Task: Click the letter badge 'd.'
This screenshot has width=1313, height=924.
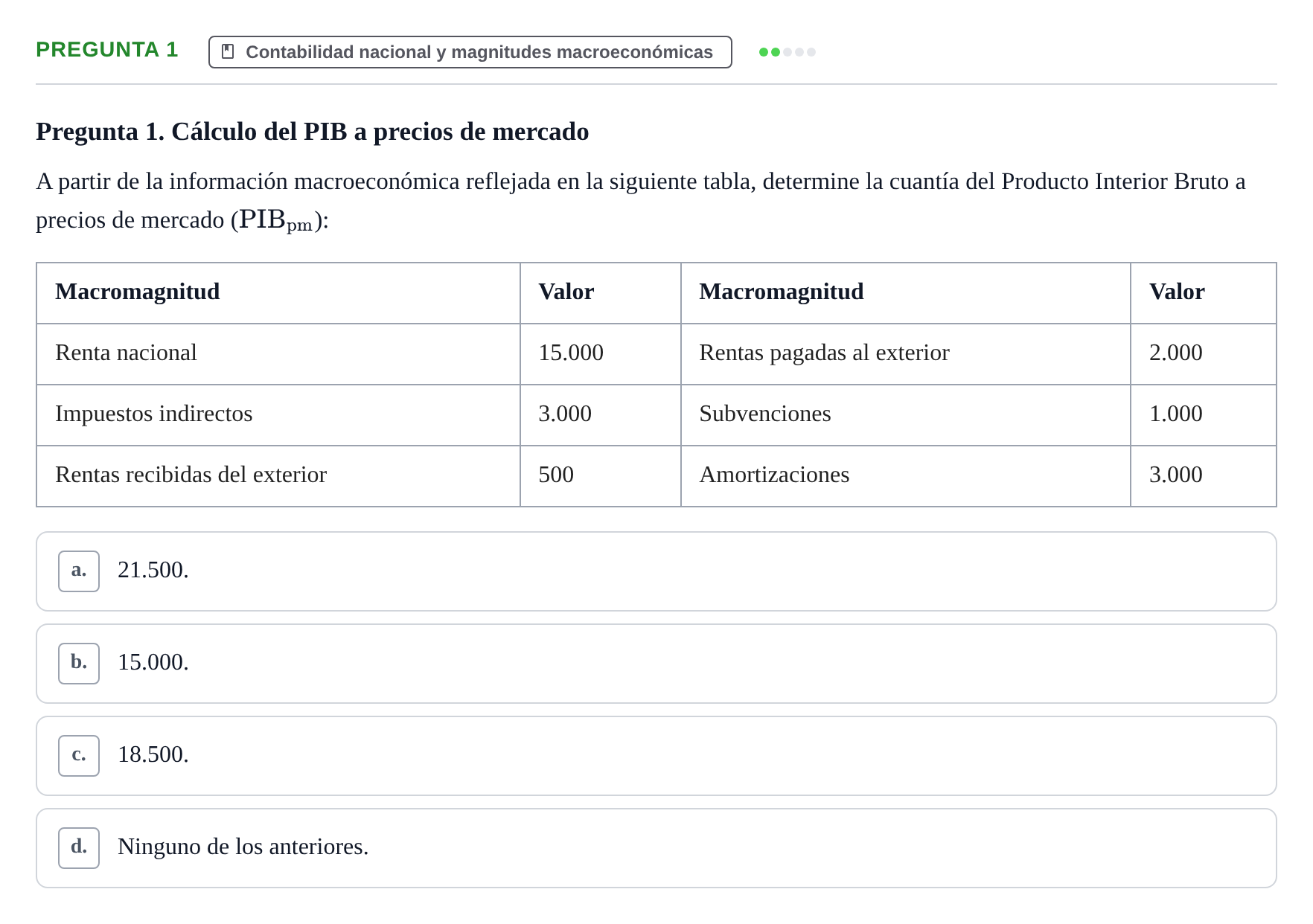Action: (79, 848)
